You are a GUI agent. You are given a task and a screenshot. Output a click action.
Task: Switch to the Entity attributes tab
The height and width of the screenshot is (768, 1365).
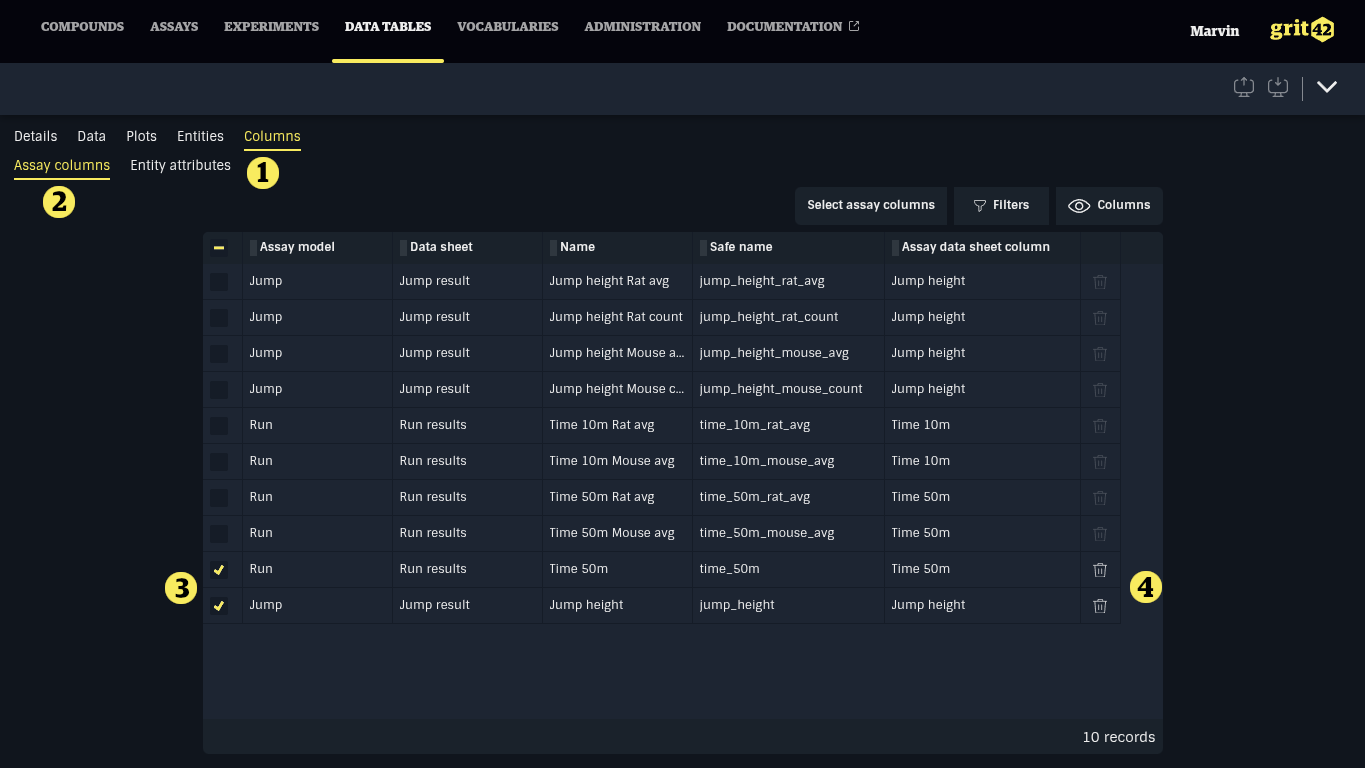(x=180, y=165)
